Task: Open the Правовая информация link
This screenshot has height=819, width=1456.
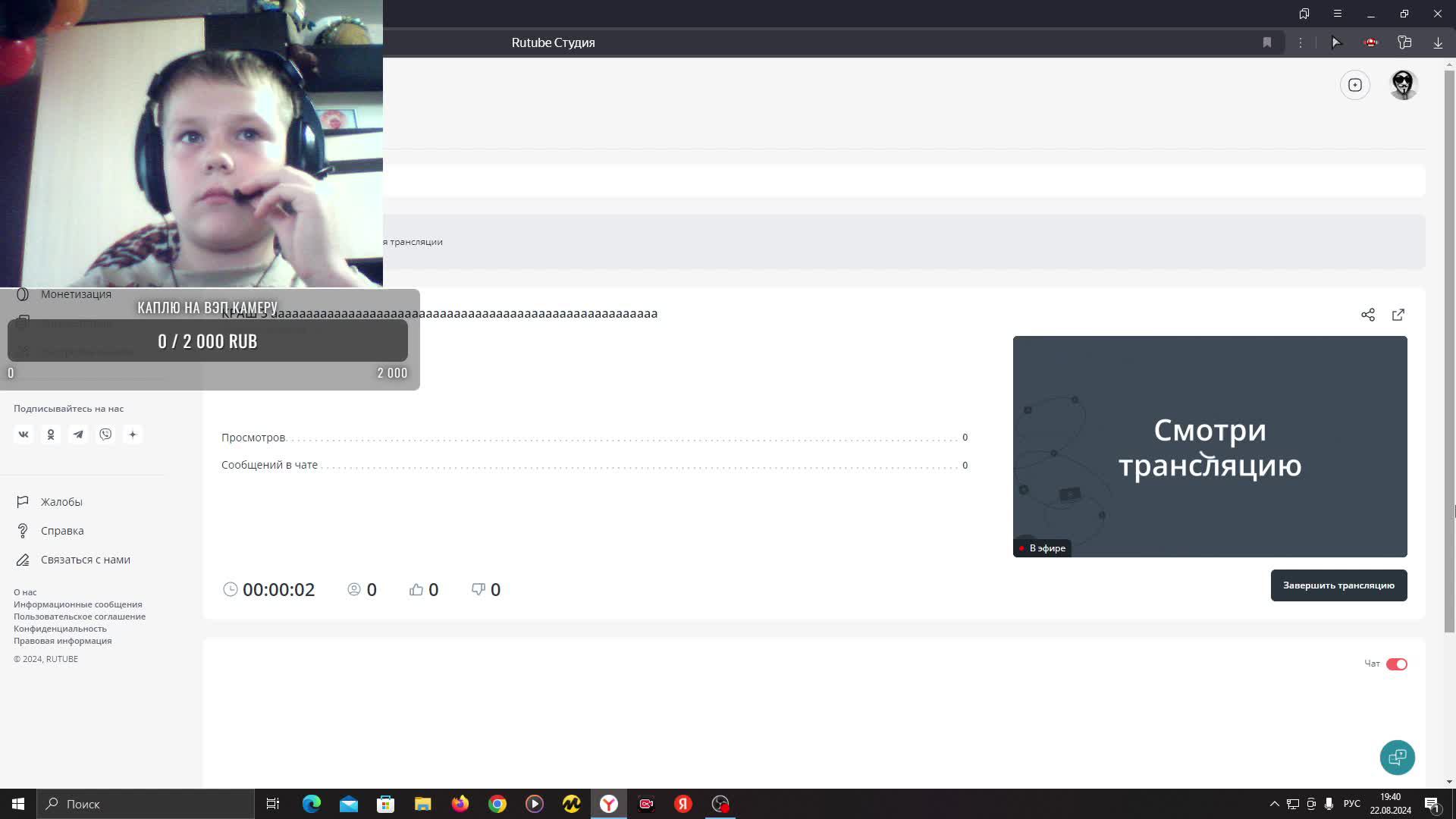Action: tap(62, 641)
